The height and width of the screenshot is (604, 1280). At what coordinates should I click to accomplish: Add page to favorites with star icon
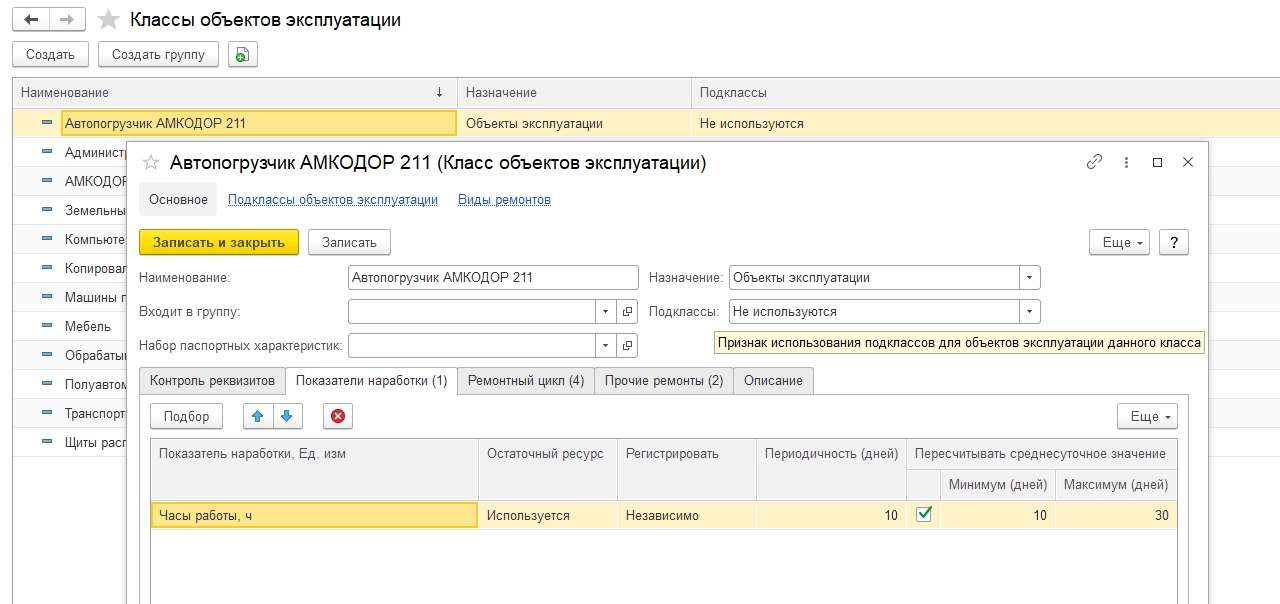click(x=109, y=20)
